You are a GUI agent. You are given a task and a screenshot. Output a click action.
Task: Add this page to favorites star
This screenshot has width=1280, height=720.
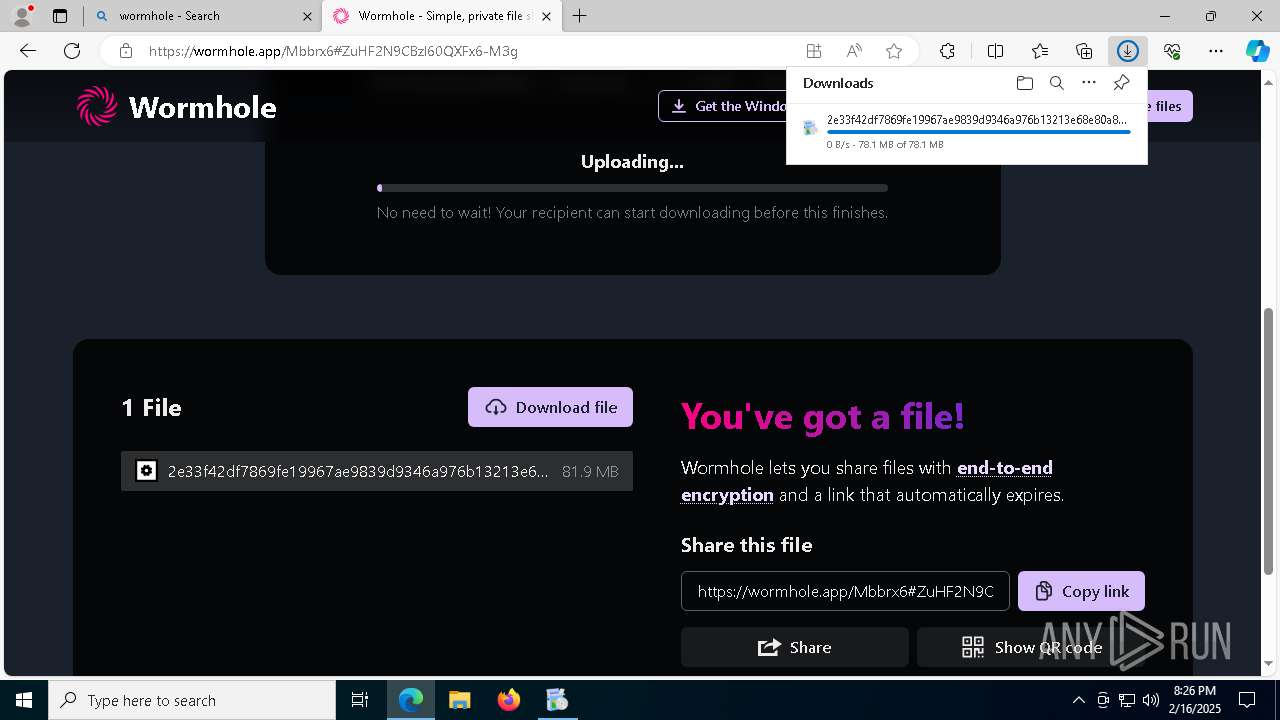894,51
